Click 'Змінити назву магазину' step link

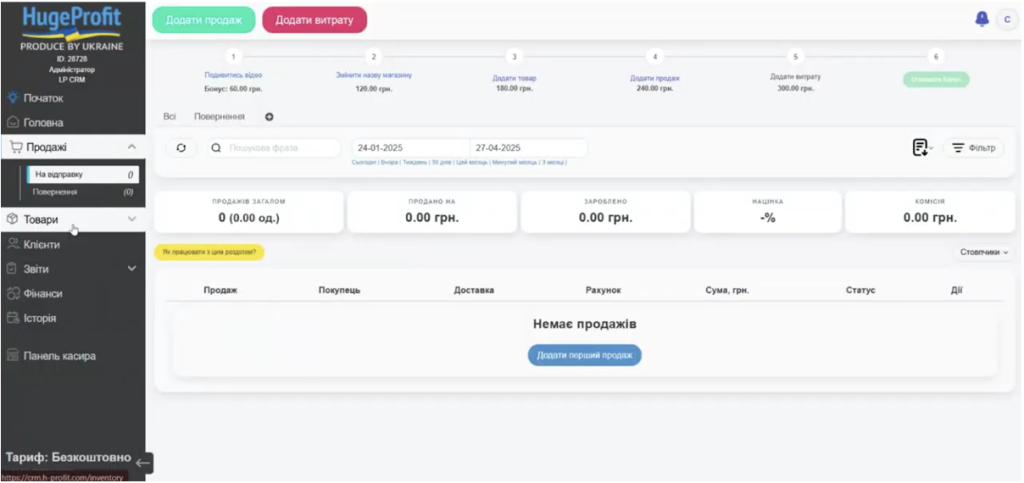pyautogui.click(x=374, y=75)
